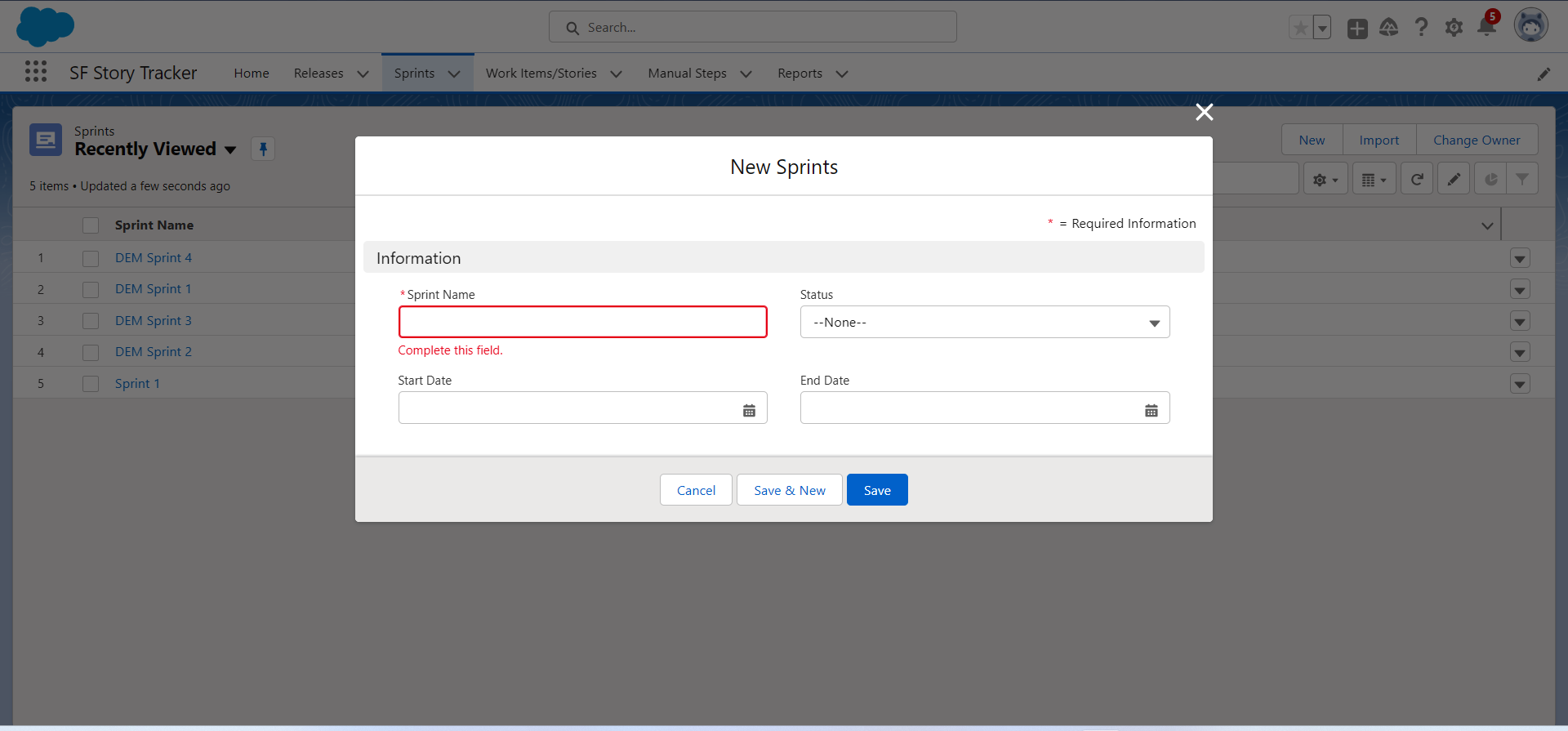Select the DEM Sprint 4 row checkbox
The width and height of the screenshot is (1568, 731).
91,258
